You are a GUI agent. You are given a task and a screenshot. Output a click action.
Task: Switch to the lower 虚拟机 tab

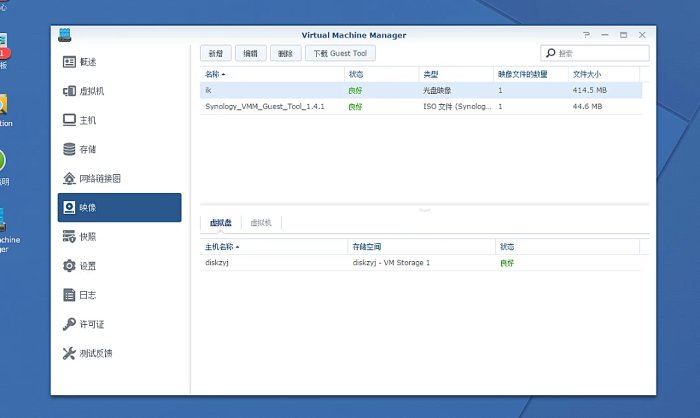[x=261, y=222]
